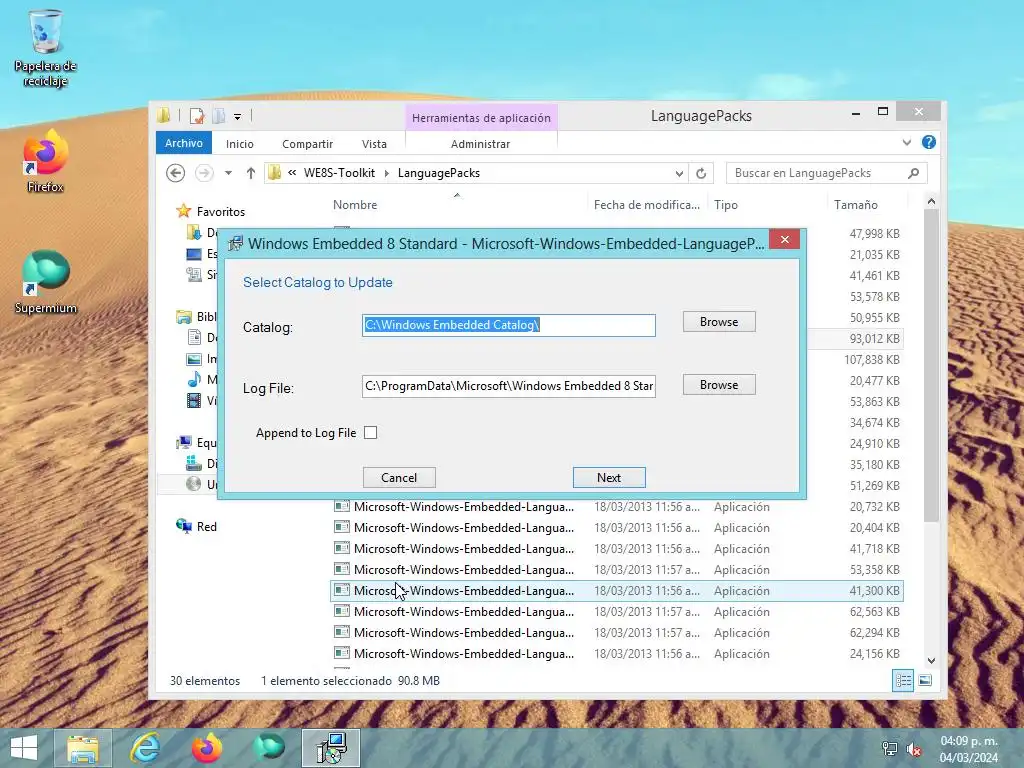Open File Explorer from the taskbar
Viewport: 1024px width, 768px height.
pos(83,748)
